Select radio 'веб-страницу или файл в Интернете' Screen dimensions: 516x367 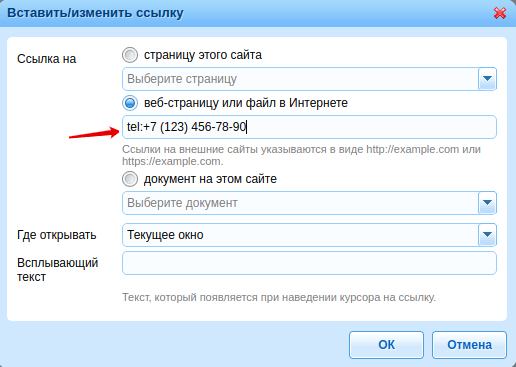(130, 103)
